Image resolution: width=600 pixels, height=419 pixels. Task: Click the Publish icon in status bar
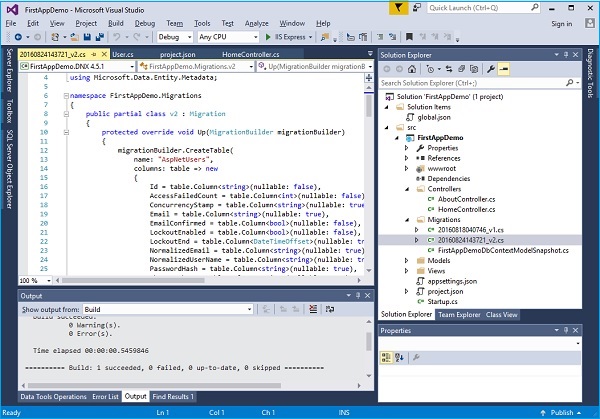(545, 412)
